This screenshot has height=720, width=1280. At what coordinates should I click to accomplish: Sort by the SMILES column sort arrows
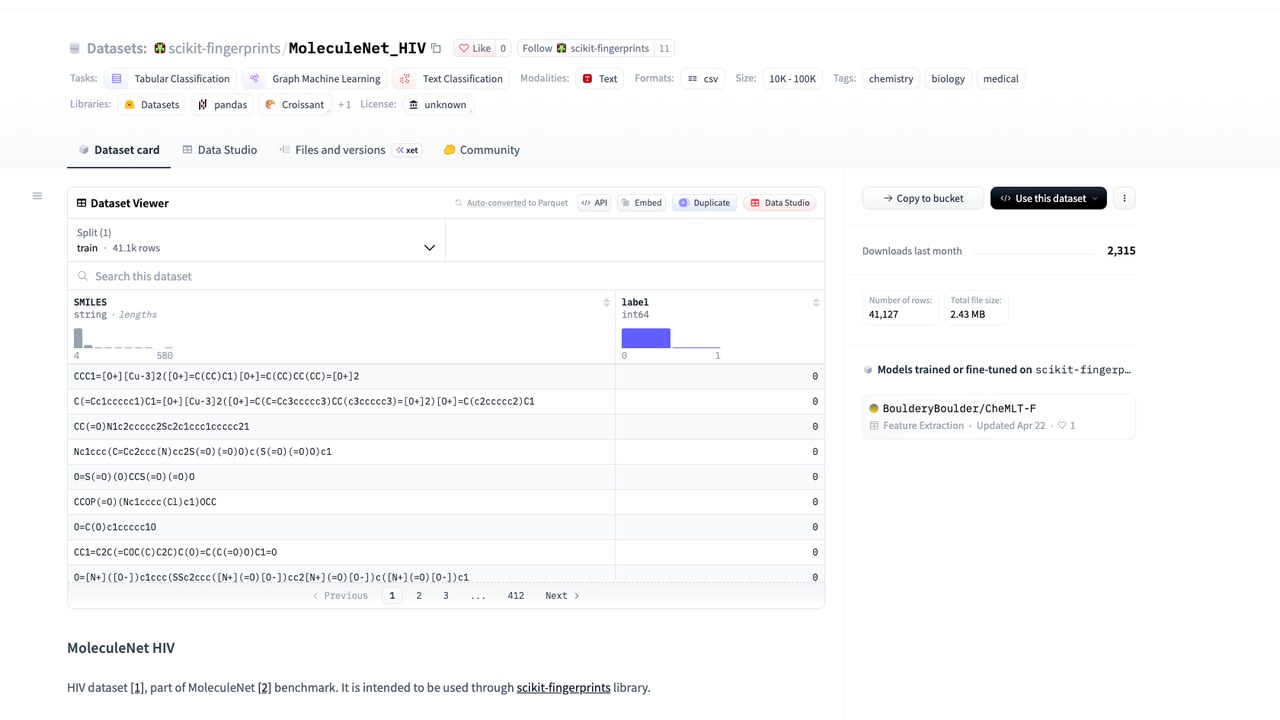point(606,302)
